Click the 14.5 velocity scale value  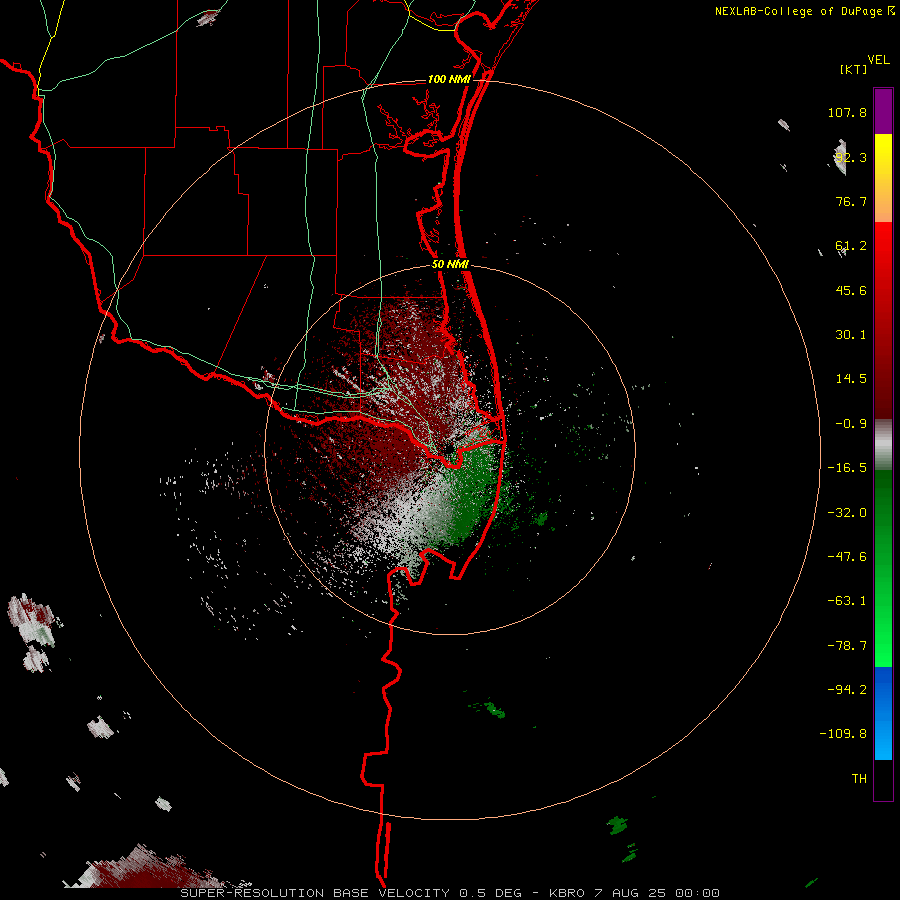tap(851, 379)
